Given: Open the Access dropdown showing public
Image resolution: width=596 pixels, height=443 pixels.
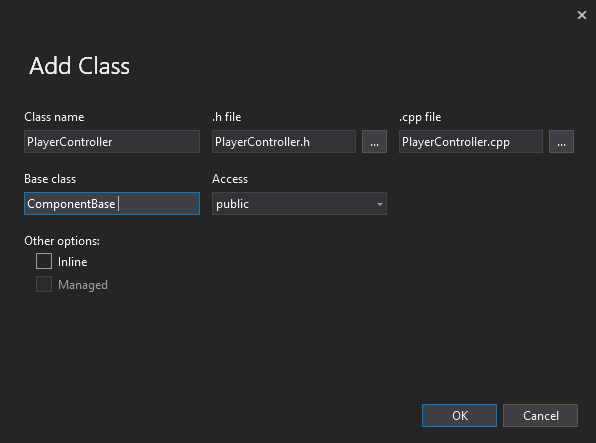Looking at the screenshot, I should (x=299, y=204).
